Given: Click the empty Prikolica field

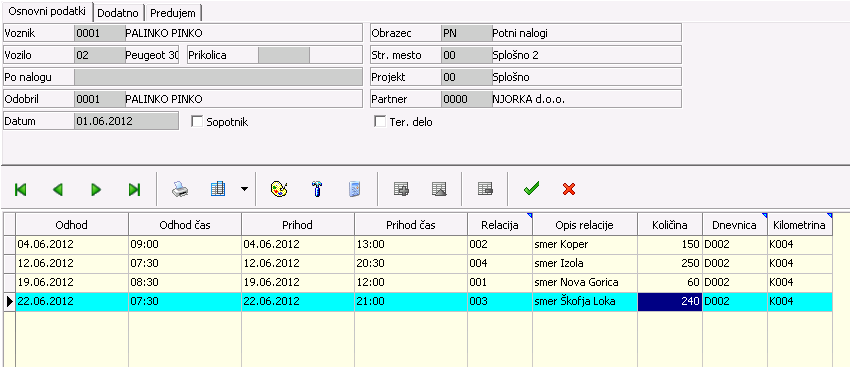Looking at the screenshot, I should pyautogui.click(x=284, y=55).
